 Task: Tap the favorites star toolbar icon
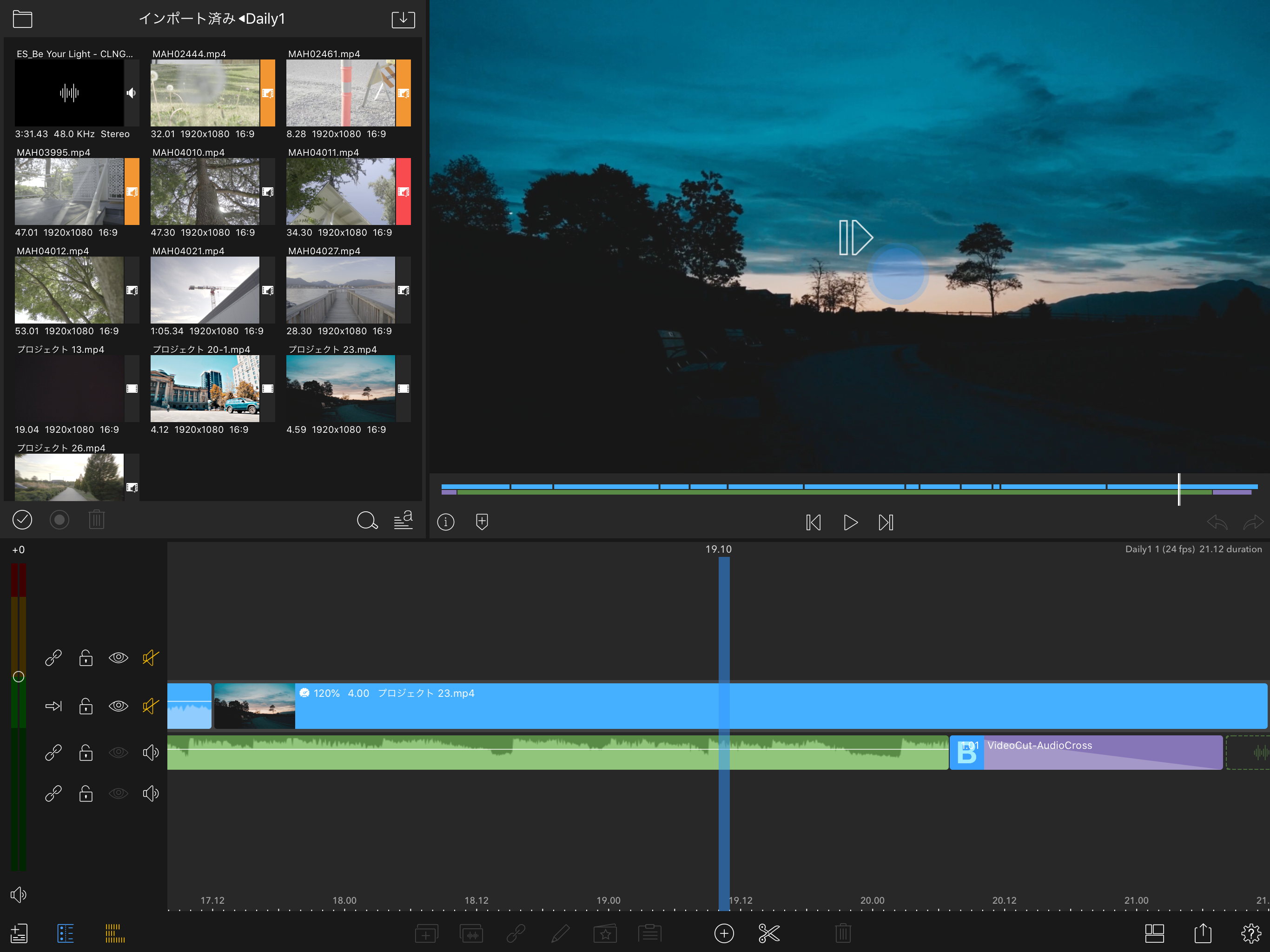pyautogui.click(x=605, y=933)
